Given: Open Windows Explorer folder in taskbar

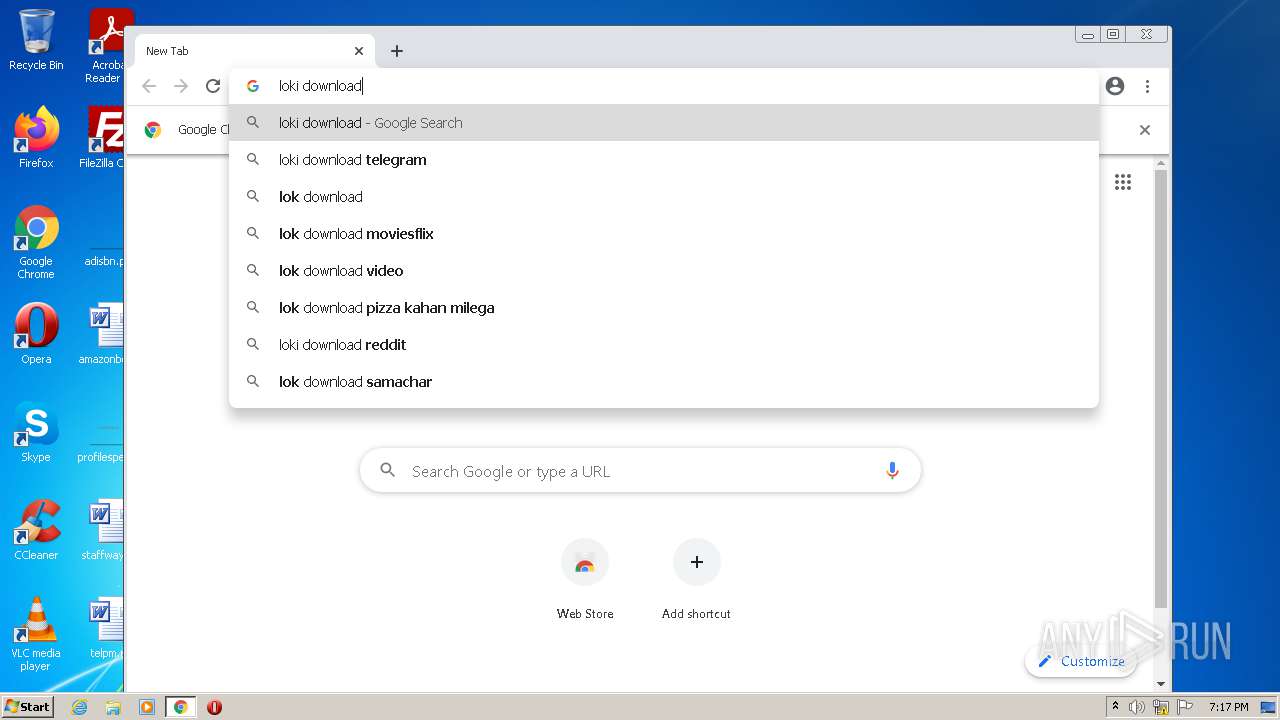Looking at the screenshot, I should (x=113, y=707).
